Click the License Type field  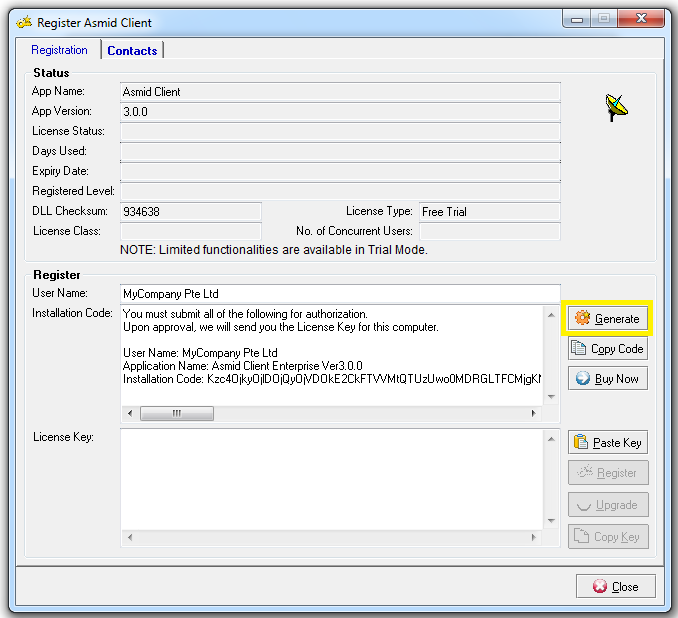click(x=489, y=212)
